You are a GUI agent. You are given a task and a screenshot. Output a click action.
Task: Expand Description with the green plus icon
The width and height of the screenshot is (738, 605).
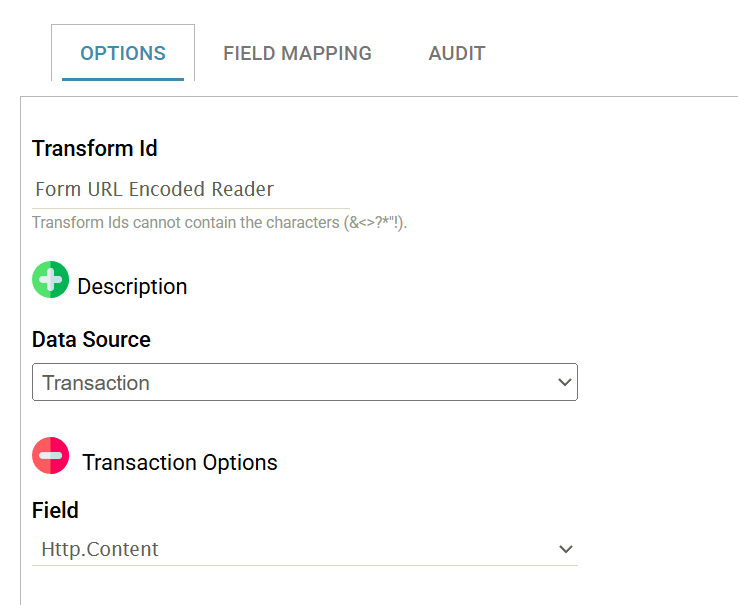[x=50, y=280]
